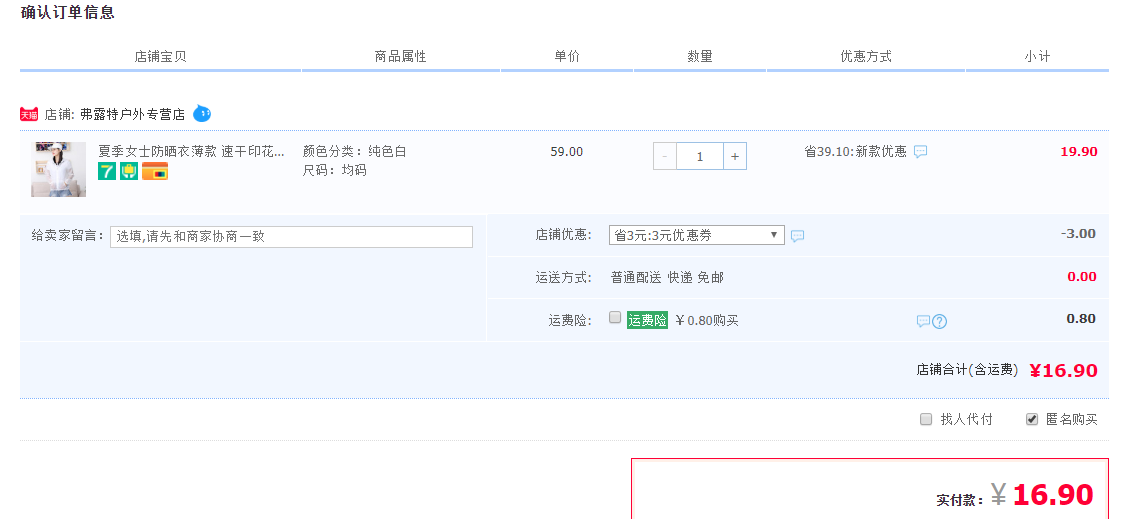
Task: Open product title link 夏季女士防晒衣薄款
Action: [192, 151]
